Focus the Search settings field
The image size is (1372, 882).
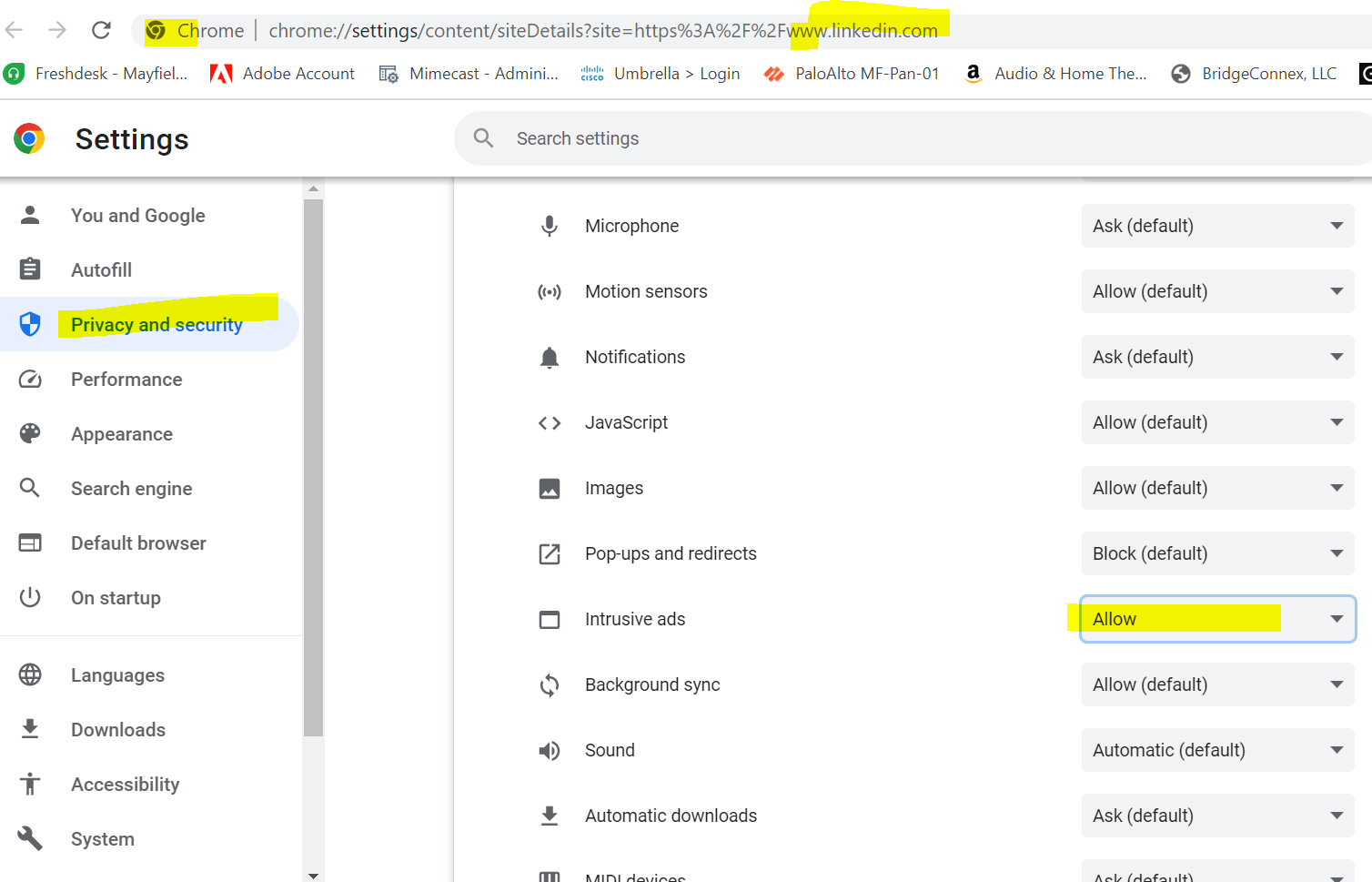pyautogui.click(x=913, y=138)
